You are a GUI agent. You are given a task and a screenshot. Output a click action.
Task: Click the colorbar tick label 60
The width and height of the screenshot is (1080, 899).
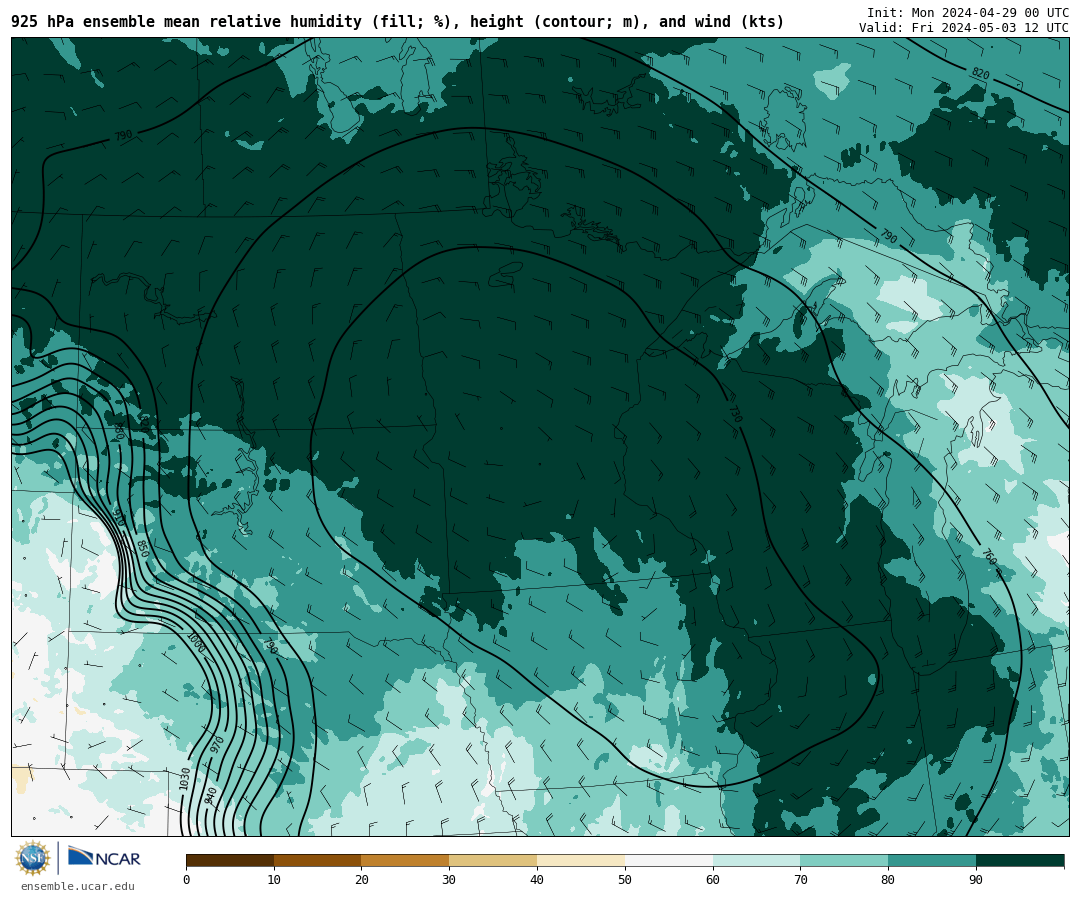click(713, 880)
